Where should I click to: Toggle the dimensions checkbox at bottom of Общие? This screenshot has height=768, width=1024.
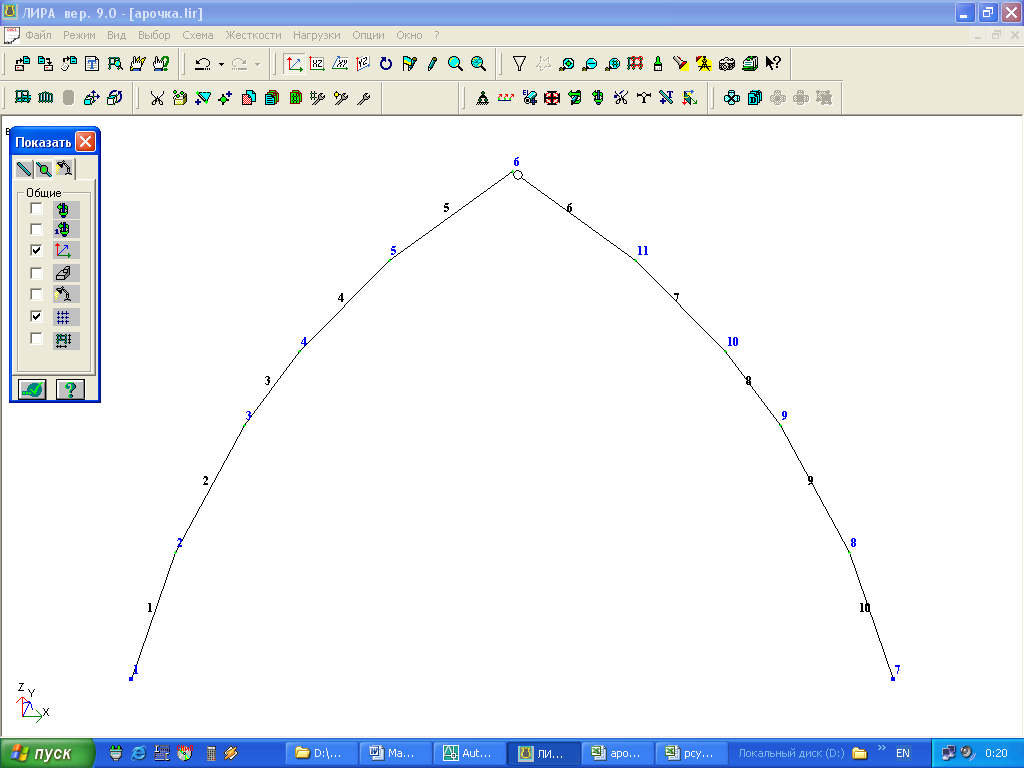tap(36, 339)
